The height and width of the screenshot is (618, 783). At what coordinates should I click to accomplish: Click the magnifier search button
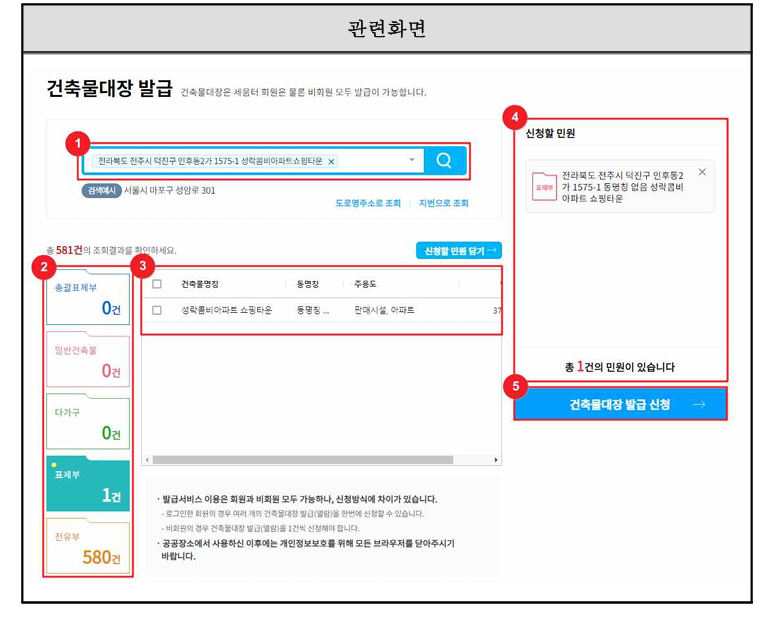click(x=444, y=161)
